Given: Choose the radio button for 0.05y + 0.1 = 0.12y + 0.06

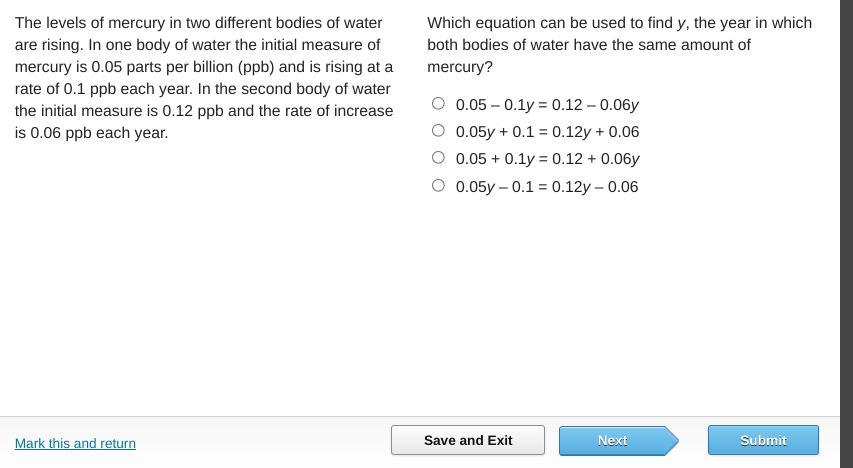Looking at the screenshot, I should 438,130.
